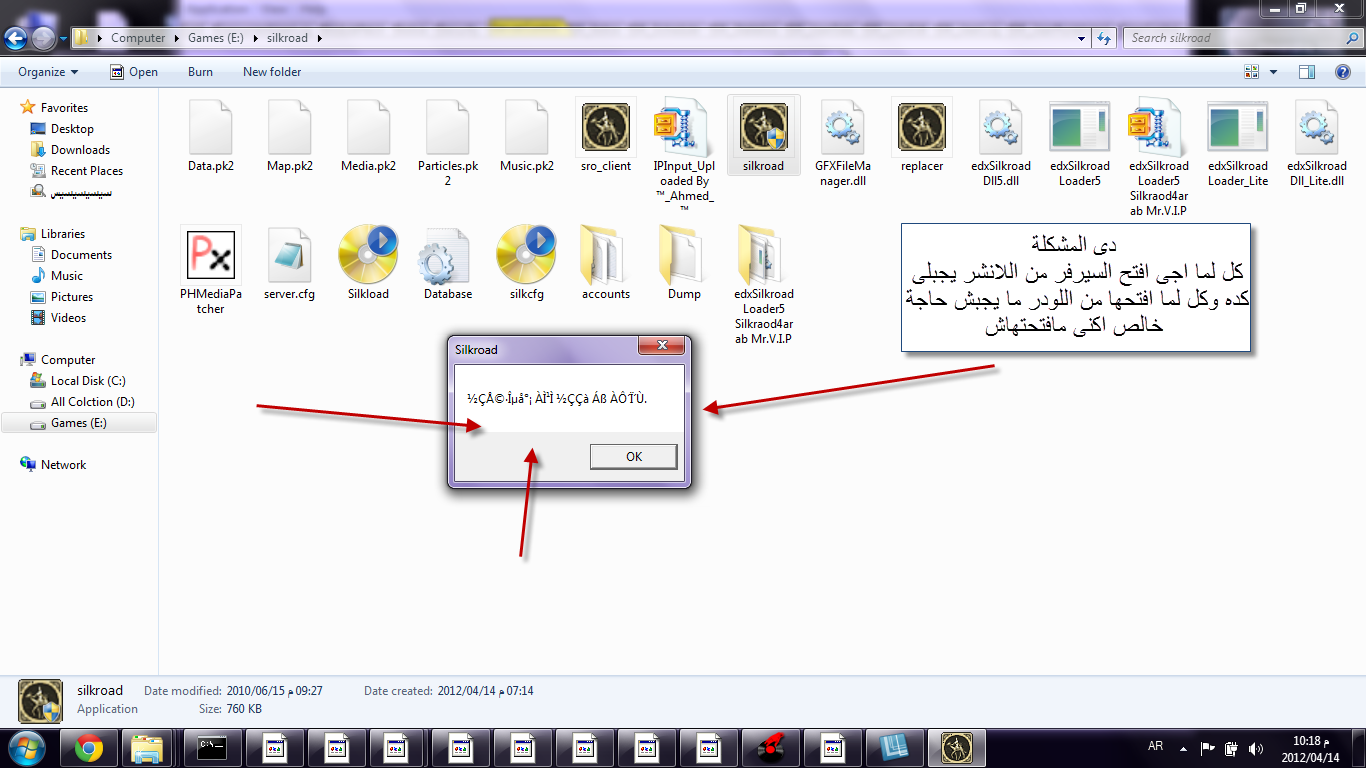Close the Silkroad error dialog

pos(661,346)
